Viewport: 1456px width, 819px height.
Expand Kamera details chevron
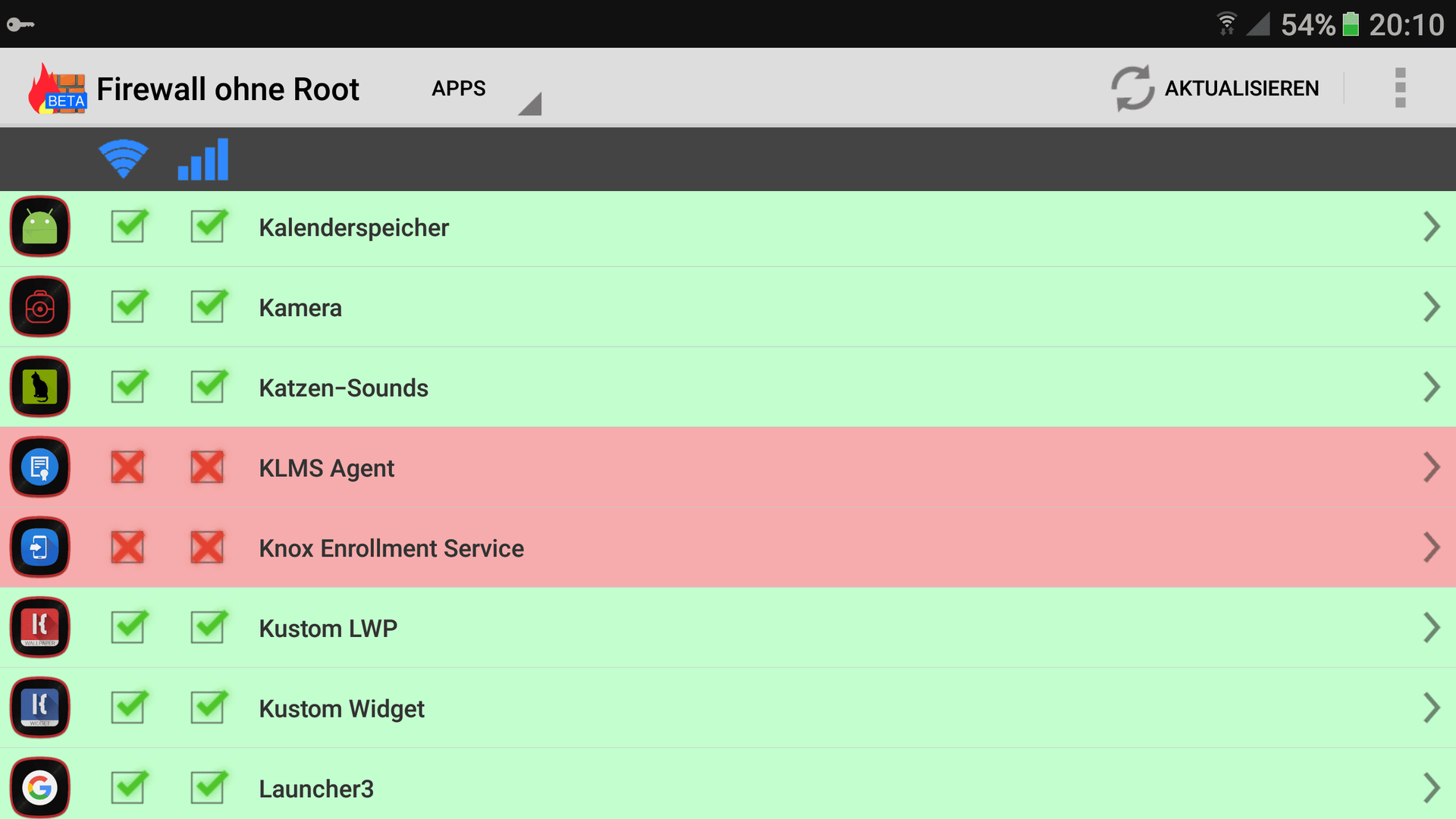[x=1431, y=307]
